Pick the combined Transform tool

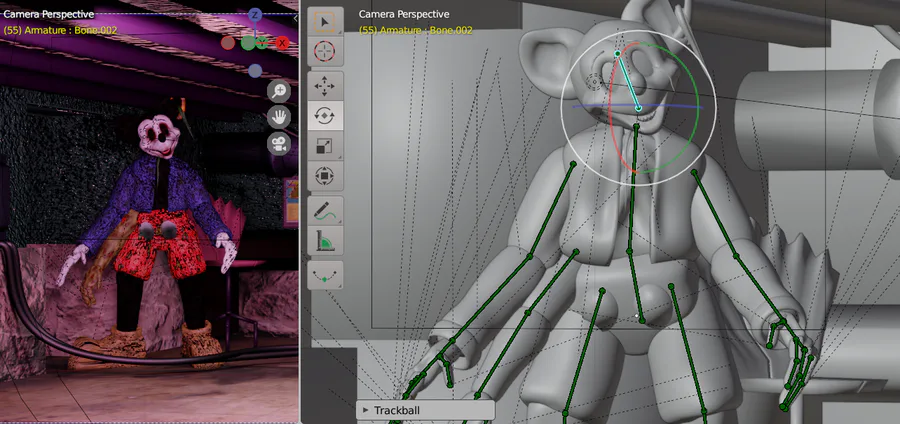pyautogui.click(x=325, y=176)
